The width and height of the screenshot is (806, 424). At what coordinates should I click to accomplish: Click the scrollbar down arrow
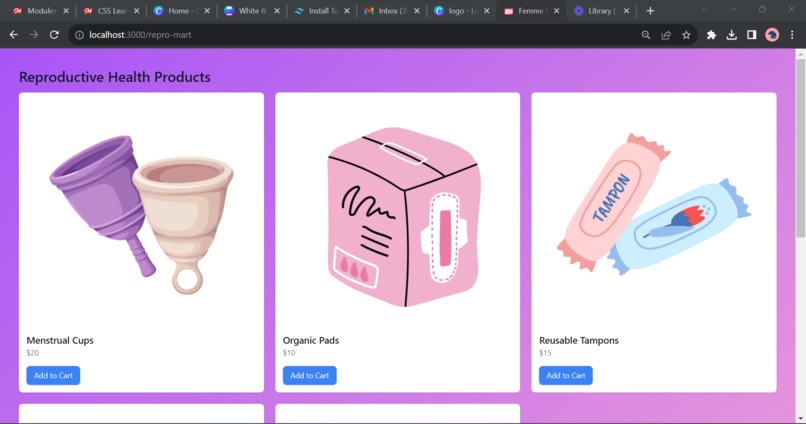tap(800, 418)
